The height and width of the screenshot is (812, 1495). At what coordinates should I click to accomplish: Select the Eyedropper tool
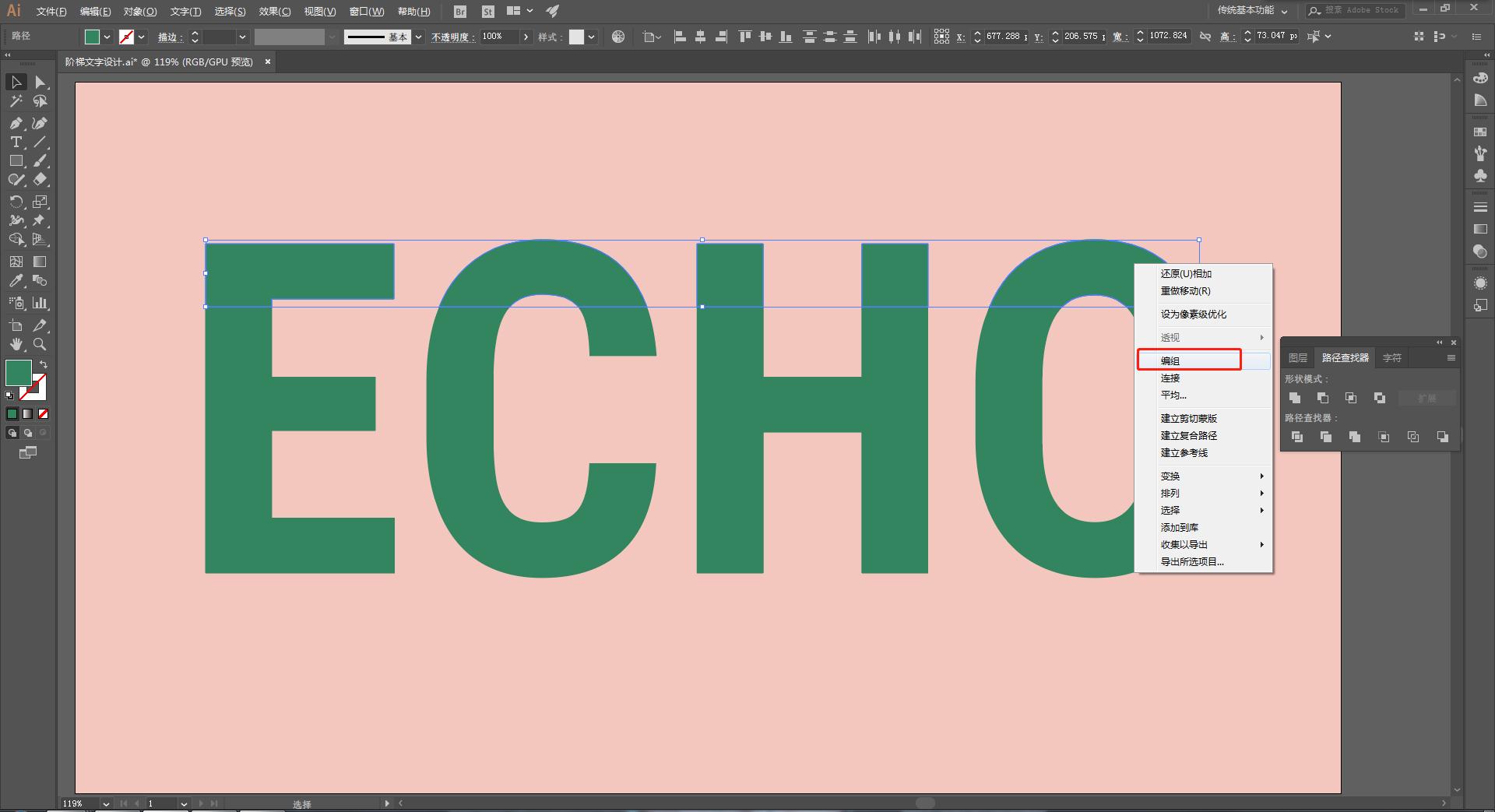[x=16, y=280]
